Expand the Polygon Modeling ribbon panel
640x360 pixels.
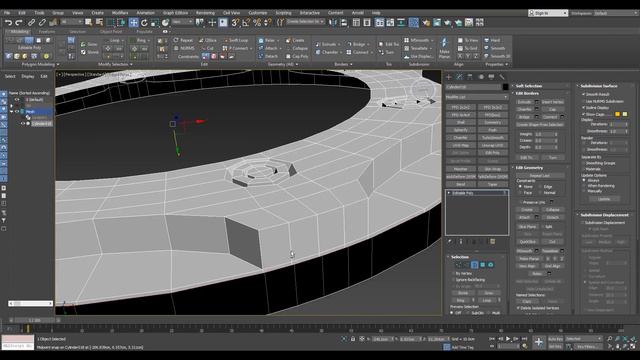[x=40, y=64]
